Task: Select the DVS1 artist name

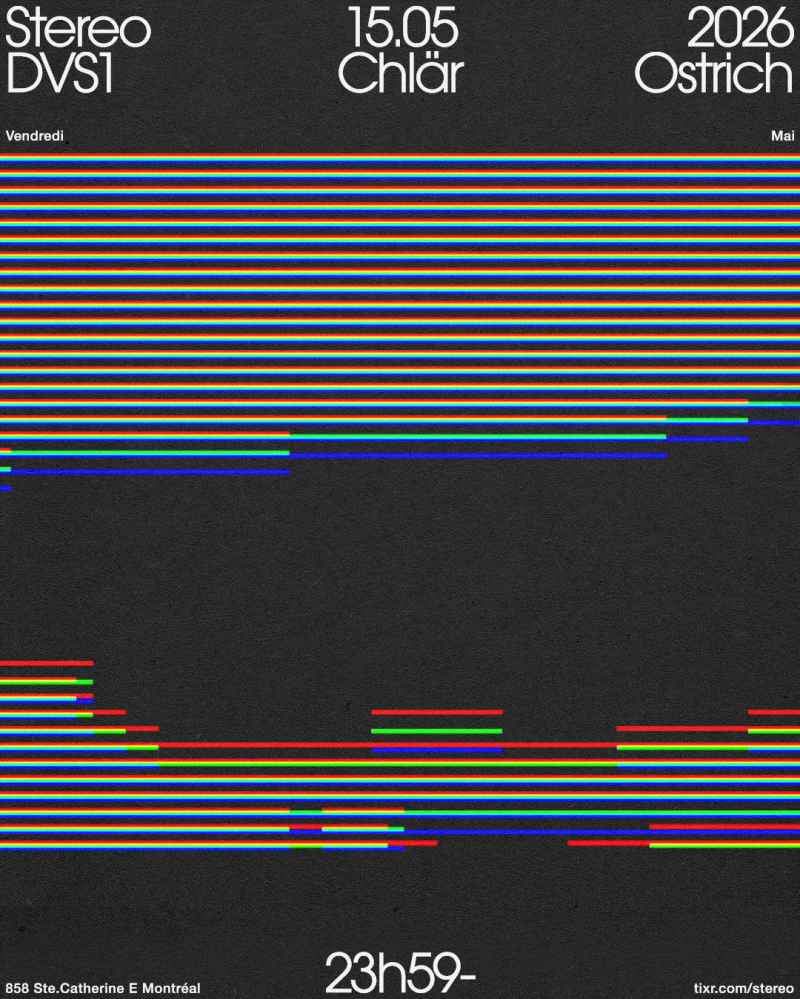Action: coord(59,75)
